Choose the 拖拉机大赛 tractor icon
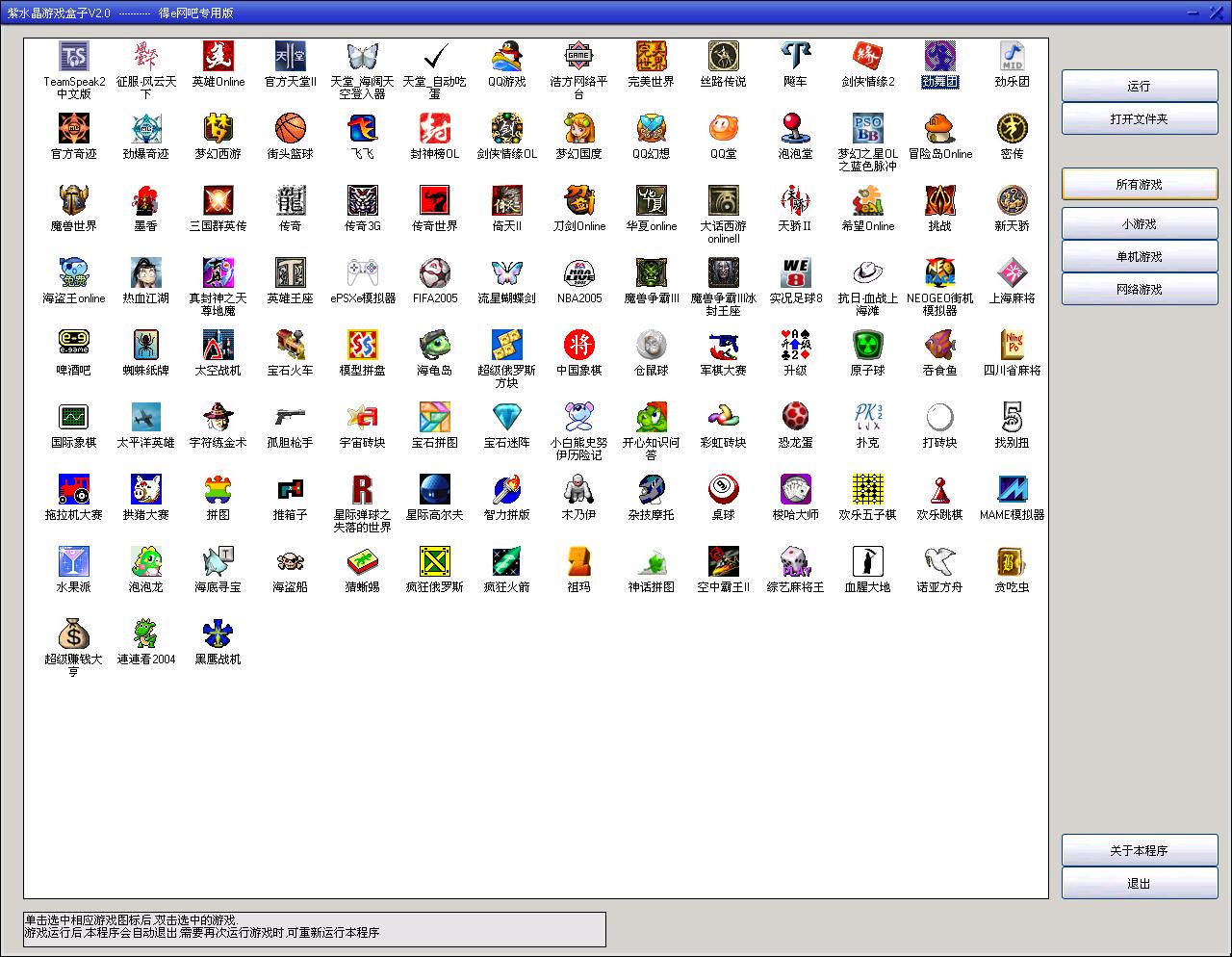 tap(74, 489)
